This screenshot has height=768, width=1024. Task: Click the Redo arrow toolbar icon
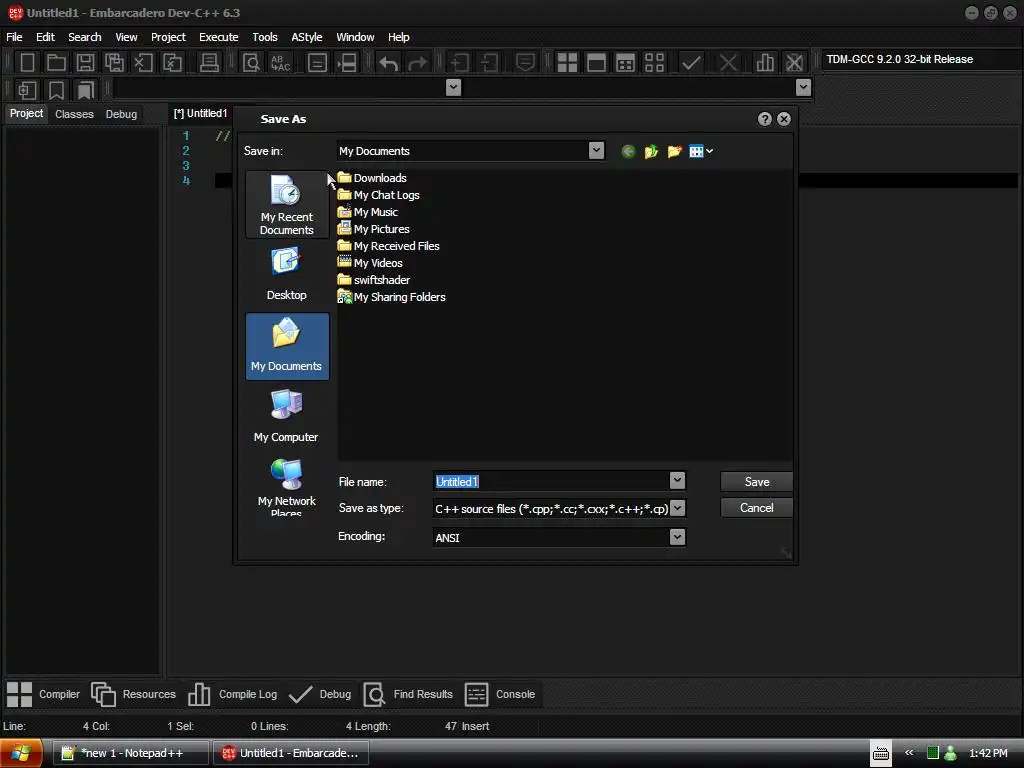pos(417,63)
